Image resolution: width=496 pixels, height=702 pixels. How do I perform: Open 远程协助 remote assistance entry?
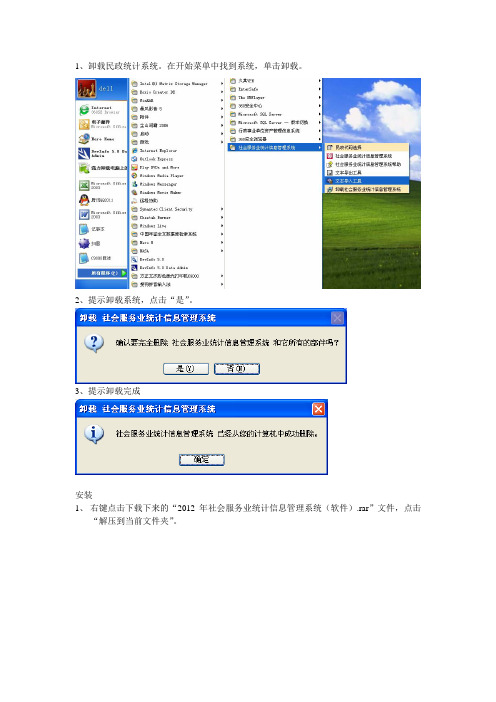point(143,201)
